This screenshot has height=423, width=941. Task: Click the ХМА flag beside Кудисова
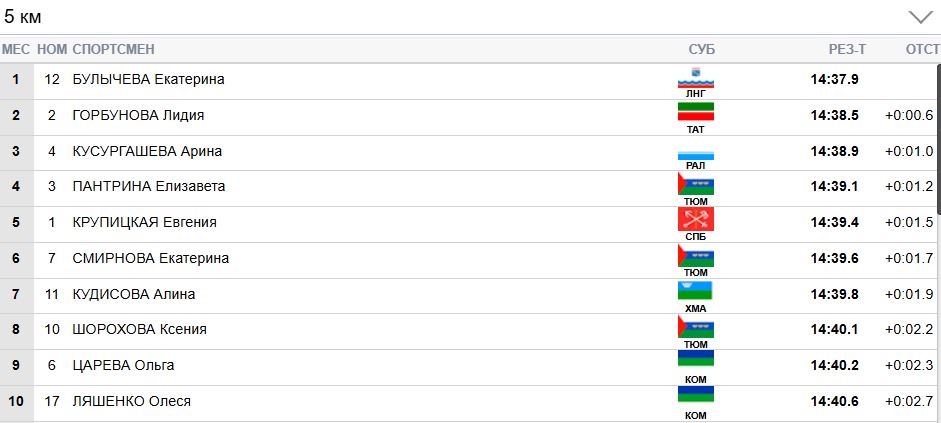coord(695,290)
